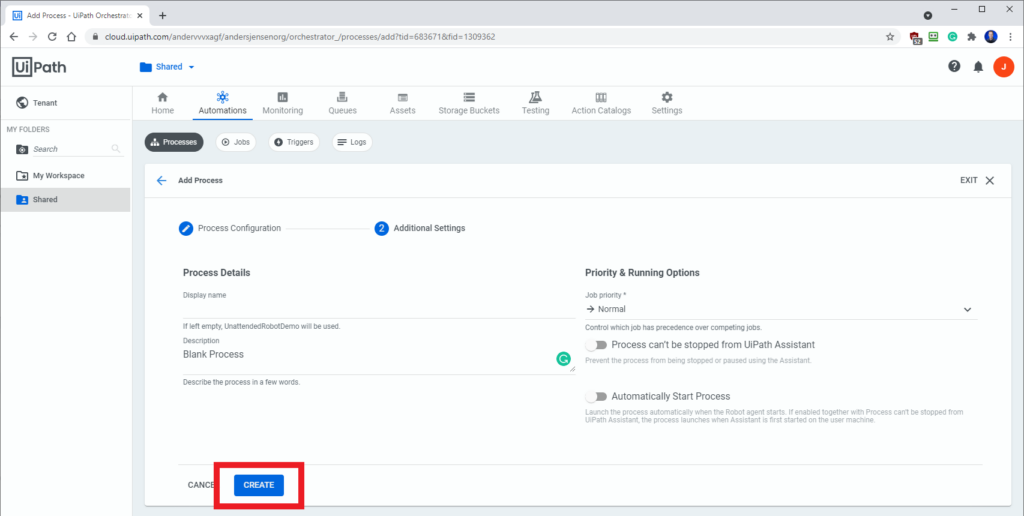Open the Assets tab
The height and width of the screenshot is (516, 1024).
(403, 103)
